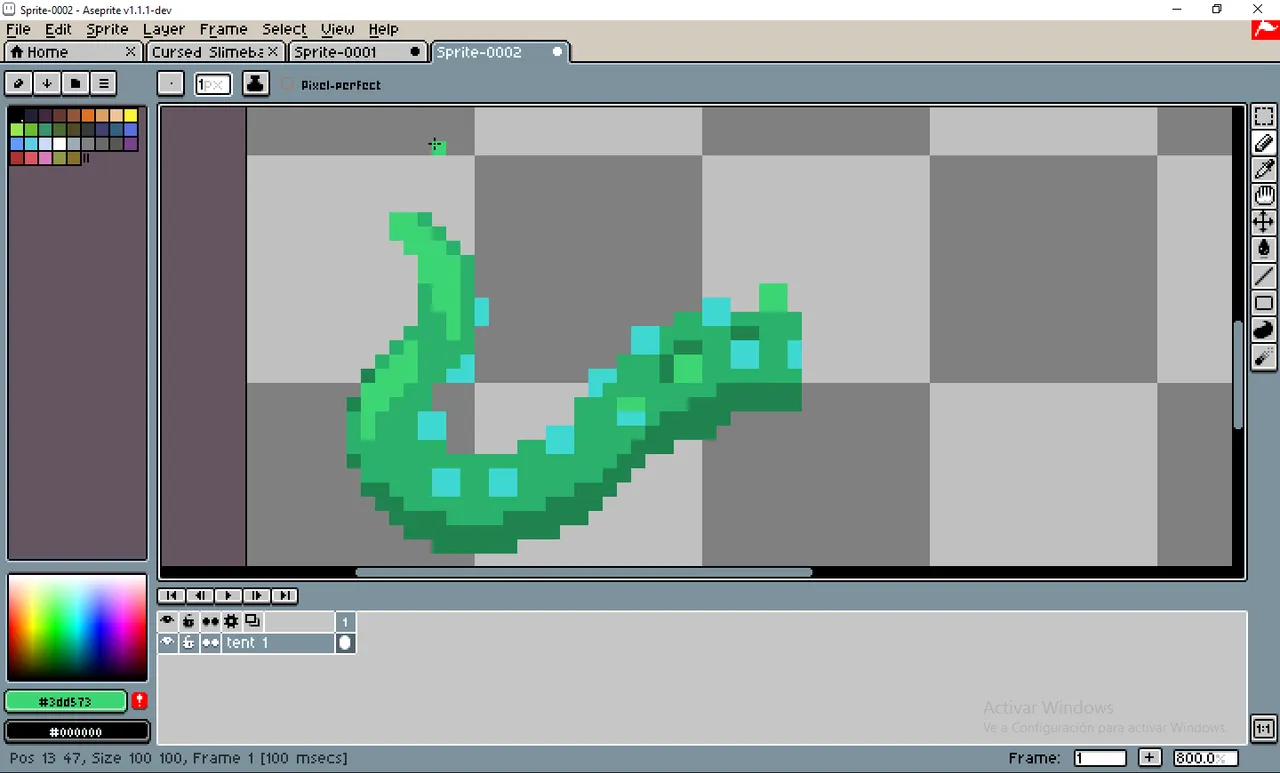Click the 1:1 zoom button
This screenshot has width=1280, height=773.
[1264, 728]
